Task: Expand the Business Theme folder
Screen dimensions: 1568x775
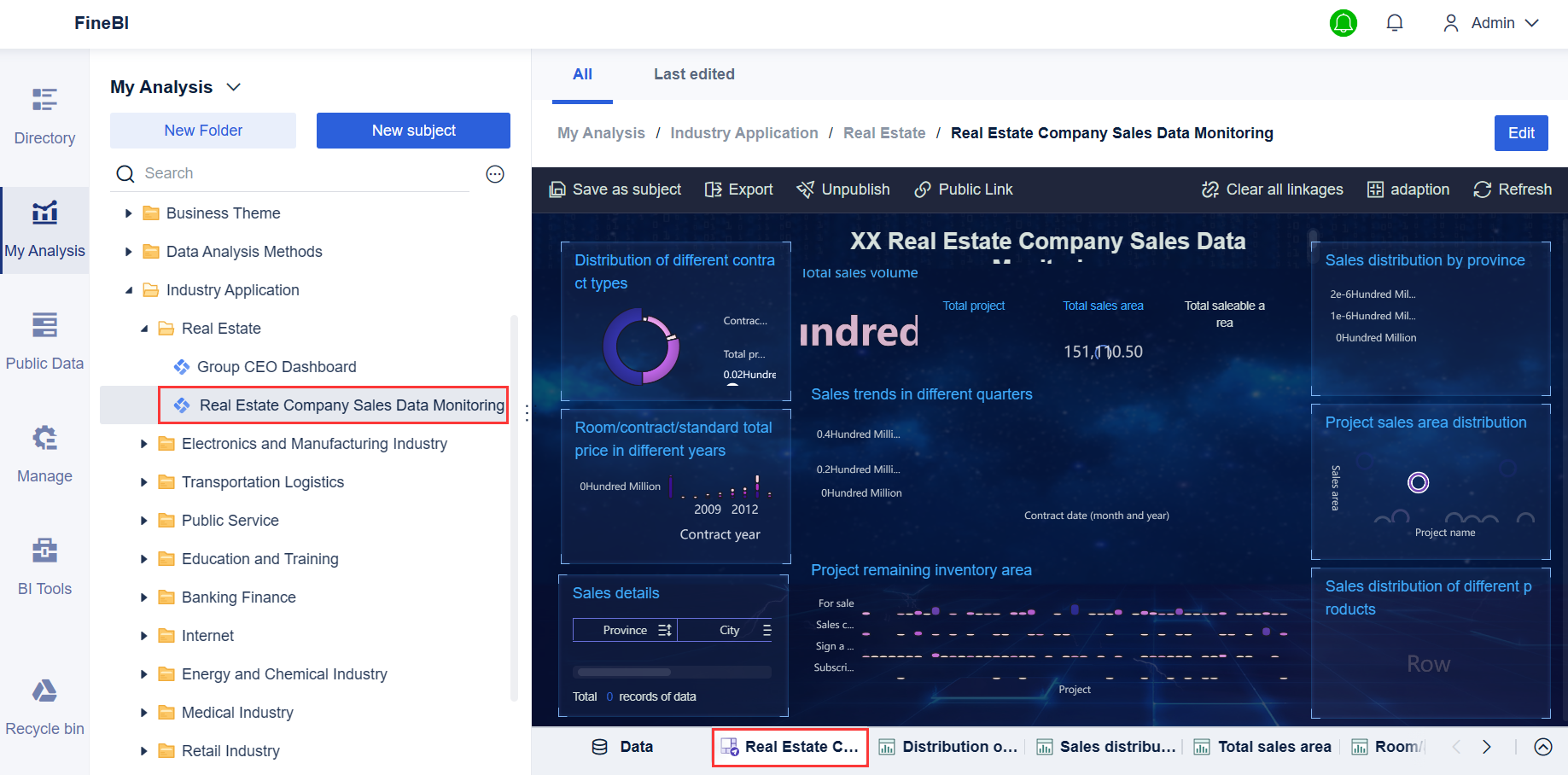Action: pyautogui.click(x=129, y=213)
